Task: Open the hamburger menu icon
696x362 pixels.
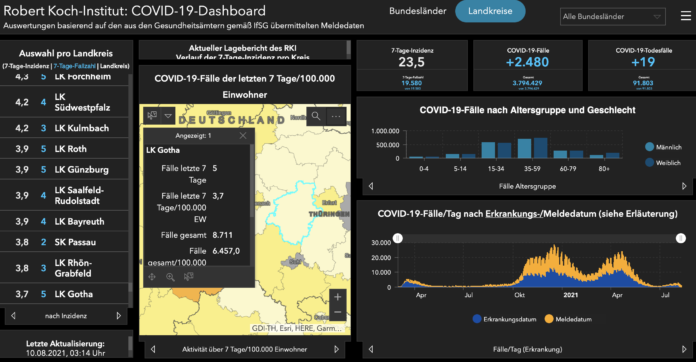Action: pos(685,16)
